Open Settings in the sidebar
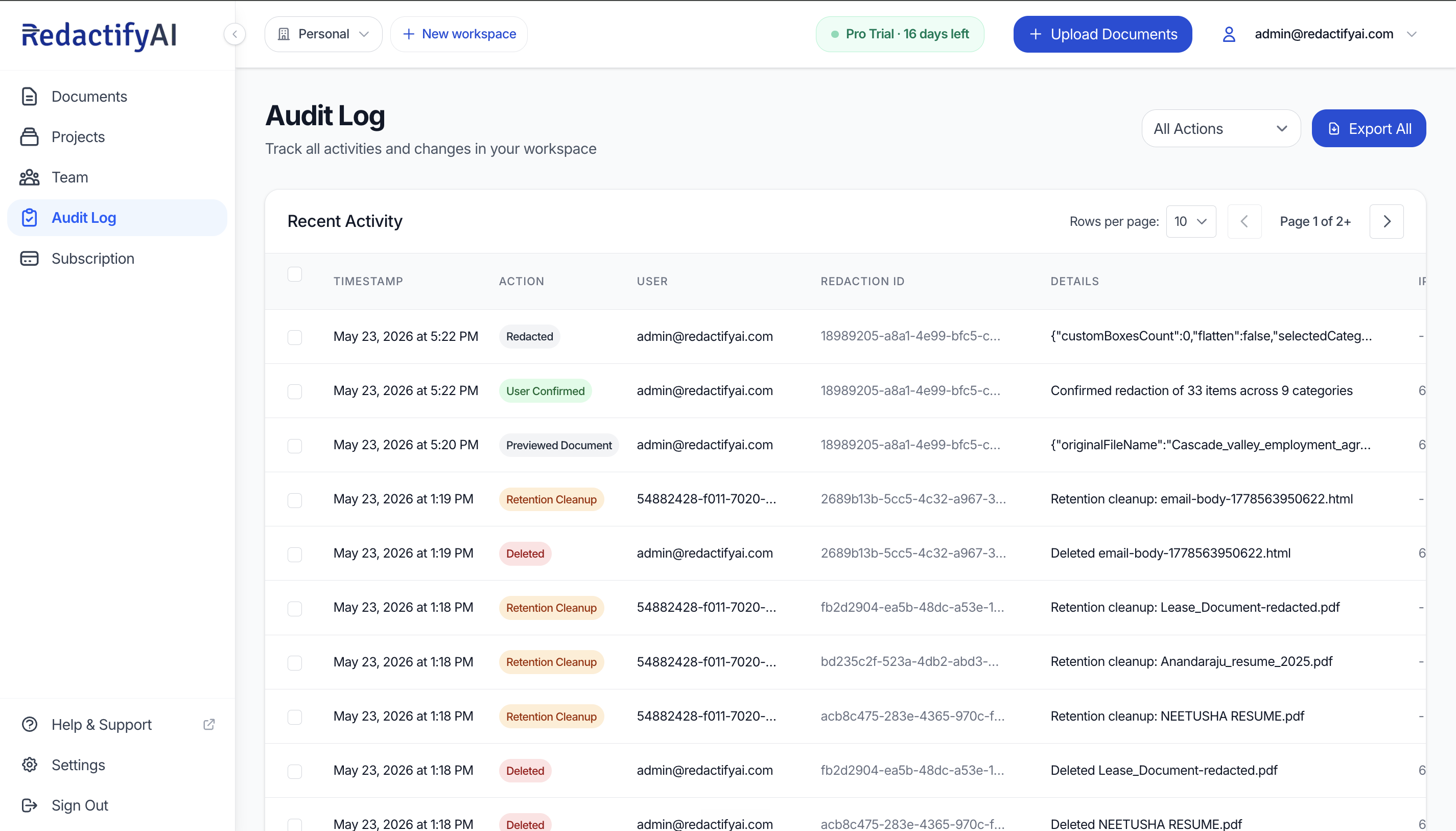The width and height of the screenshot is (1456, 831). (x=118, y=765)
